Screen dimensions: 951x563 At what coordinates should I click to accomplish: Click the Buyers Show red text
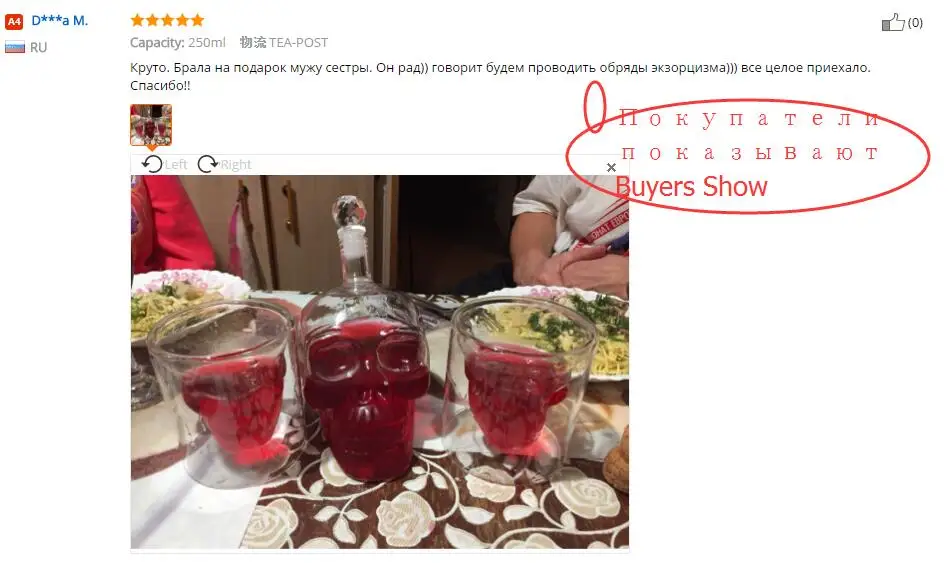pyautogui.click(x=691, y=187)
